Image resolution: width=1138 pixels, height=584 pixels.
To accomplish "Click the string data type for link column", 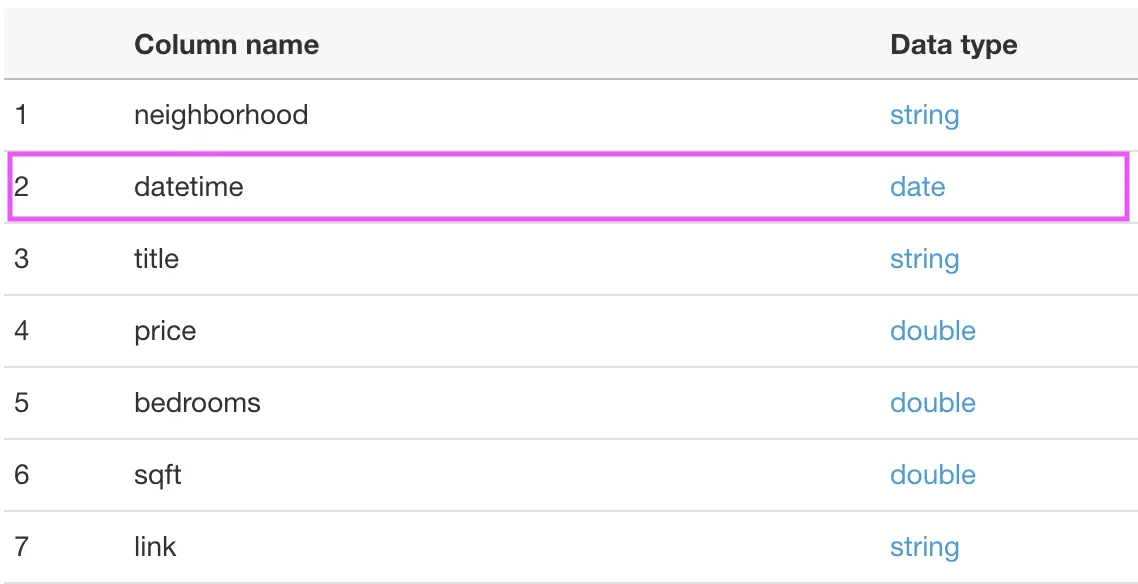I will point(924,547).
